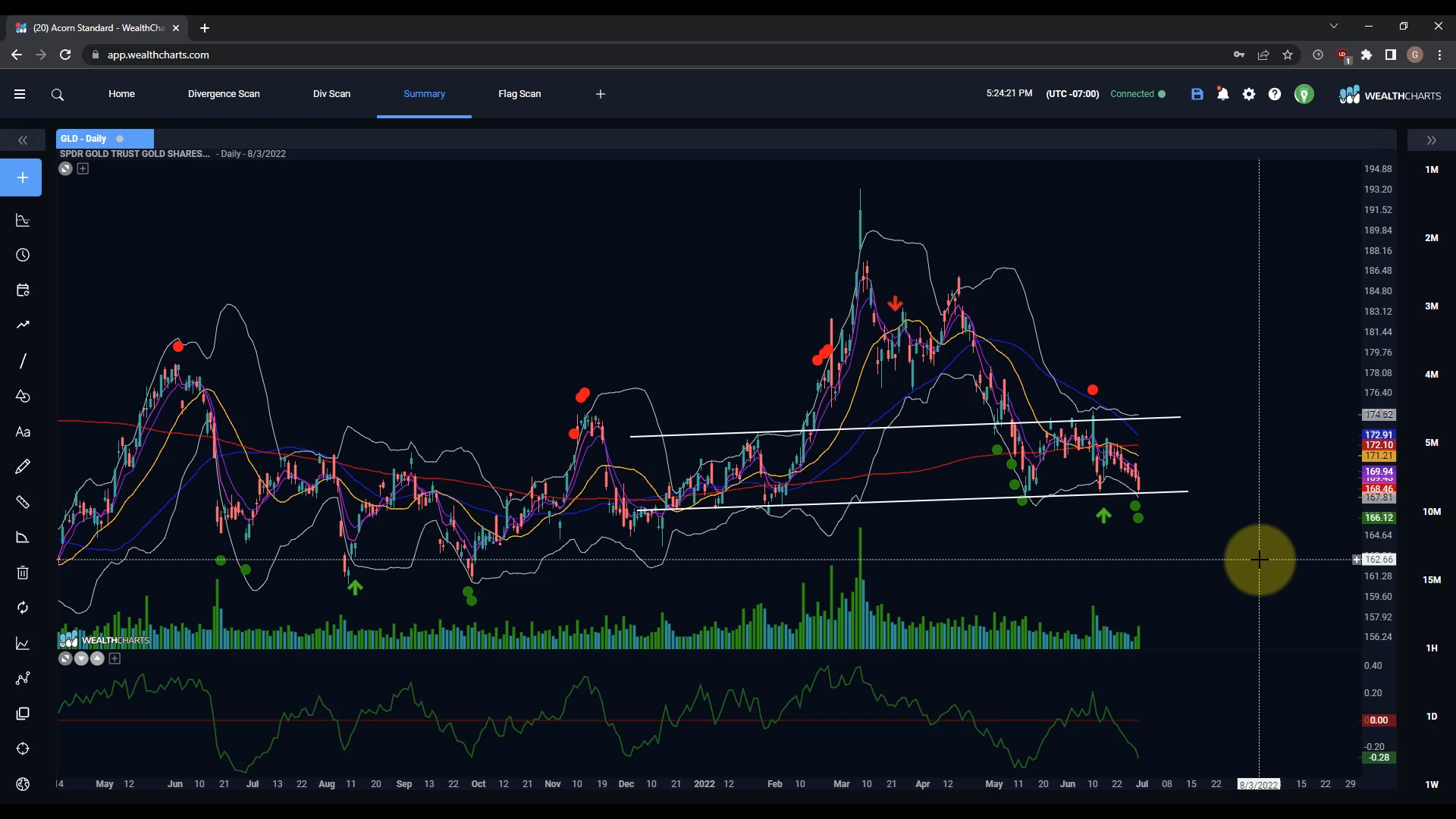This screenshot has height=819, width=1456.
Task: Open the hamburger main menu
Action: pyautogui.click(x=20, y=94)
